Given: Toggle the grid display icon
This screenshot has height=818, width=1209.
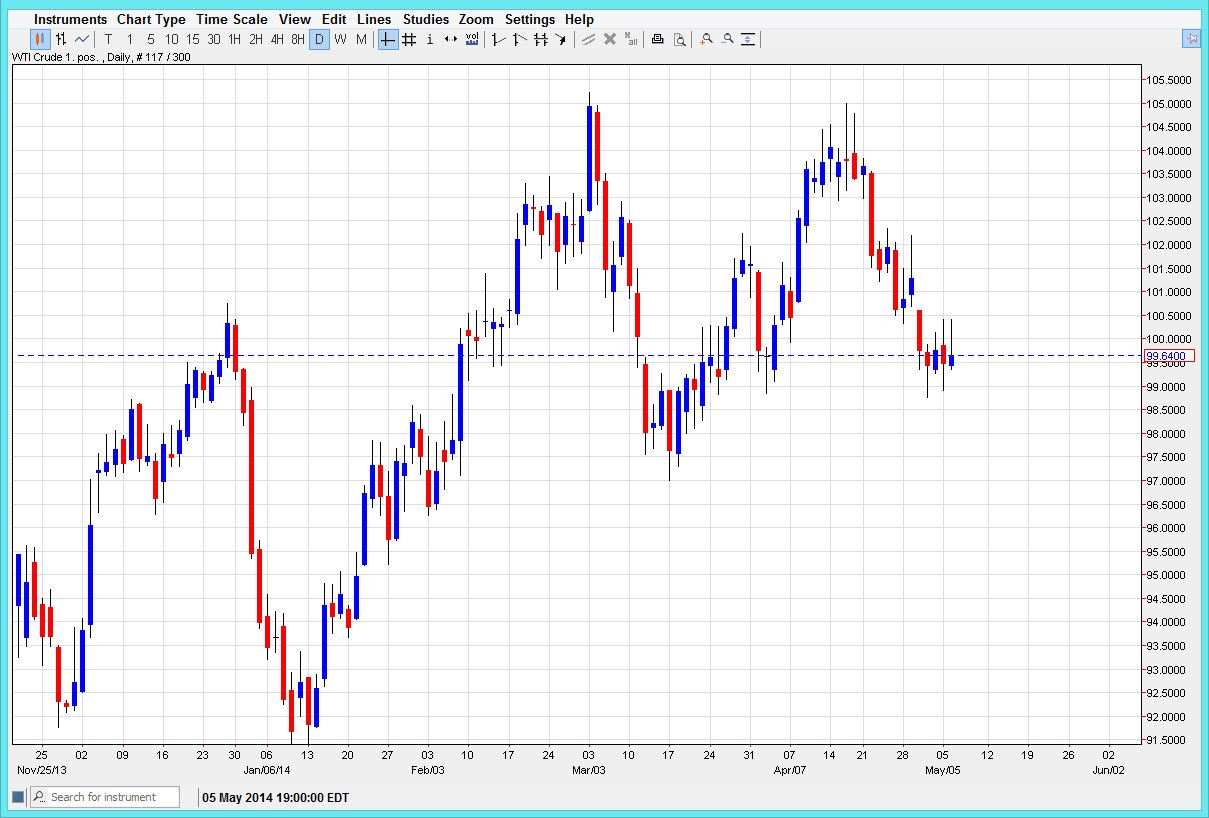Looking at the screenshot, I should point(409,39).
